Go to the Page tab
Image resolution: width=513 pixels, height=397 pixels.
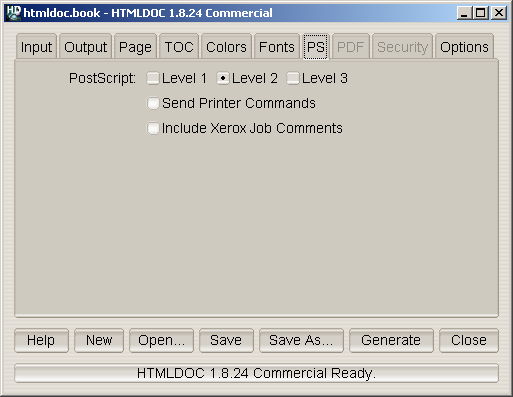(x=135, y=47)
